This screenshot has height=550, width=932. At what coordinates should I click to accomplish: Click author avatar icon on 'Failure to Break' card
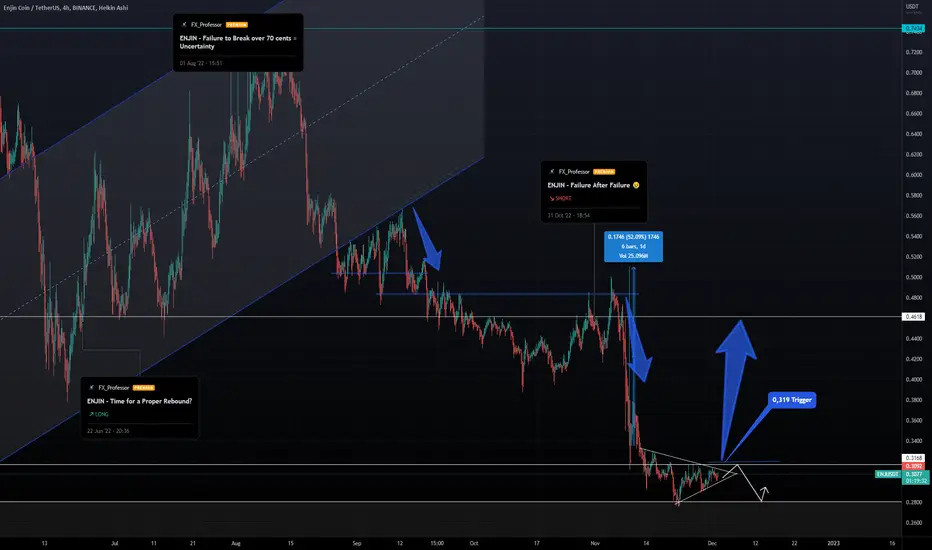pos(184,25)
